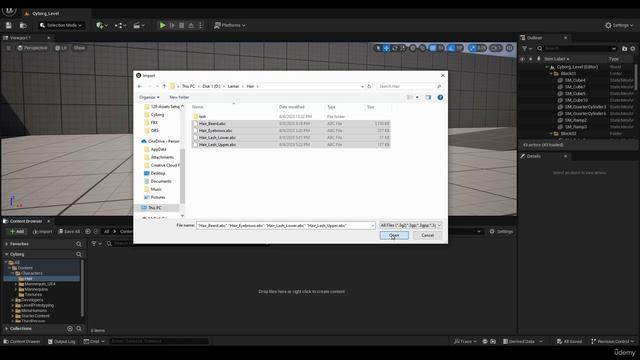Click Open in the Import dialog
The image size is (640, 360).
(394, 236)
